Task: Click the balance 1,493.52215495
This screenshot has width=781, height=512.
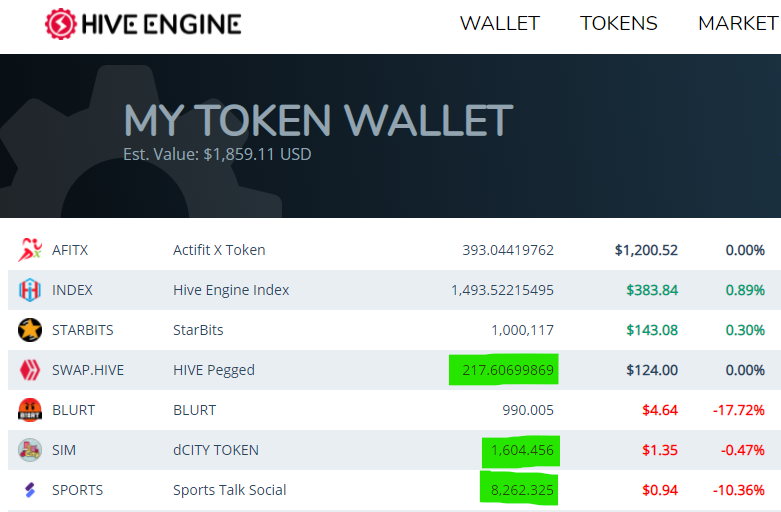Action: pyautogui.click(x=502, y=290)
